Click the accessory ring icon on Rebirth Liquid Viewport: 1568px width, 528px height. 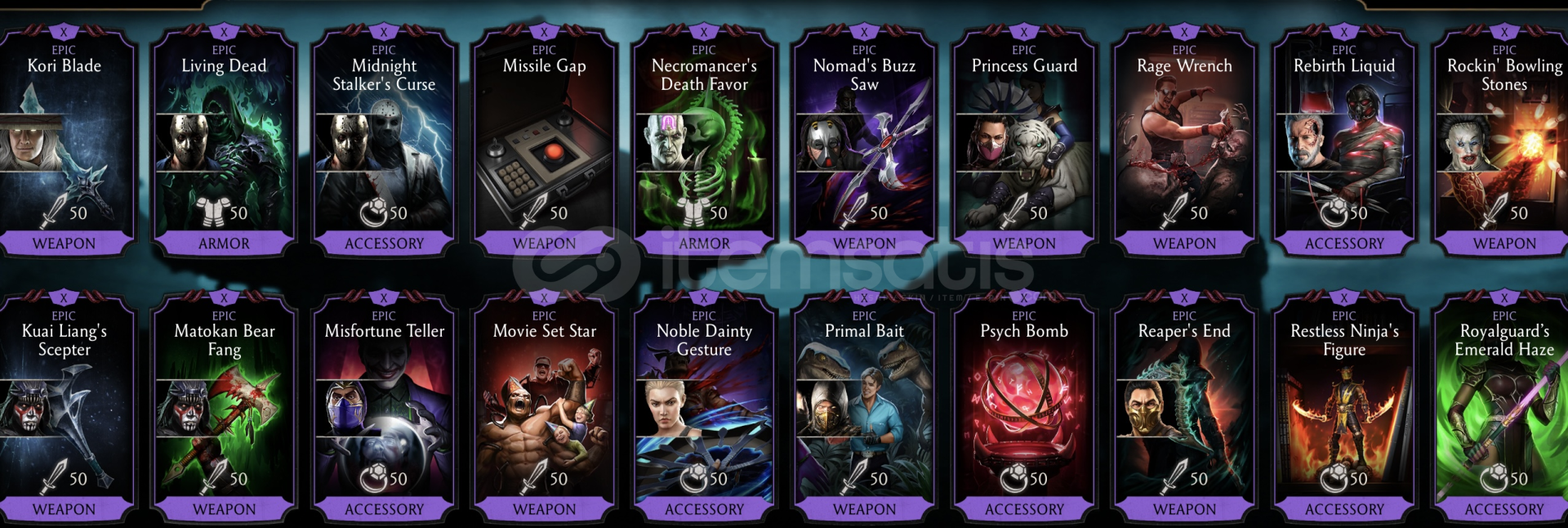(x=1334, y=213)
